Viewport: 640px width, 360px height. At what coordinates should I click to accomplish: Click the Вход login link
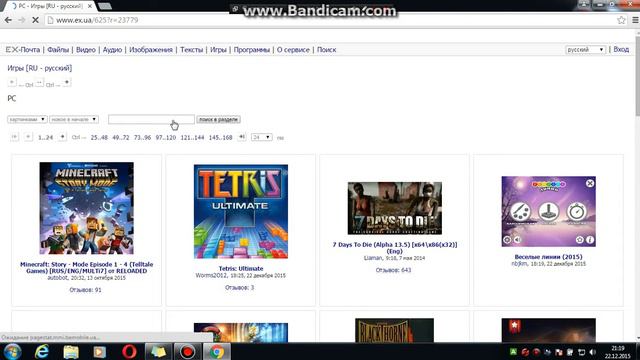click(x=621, y=49)
